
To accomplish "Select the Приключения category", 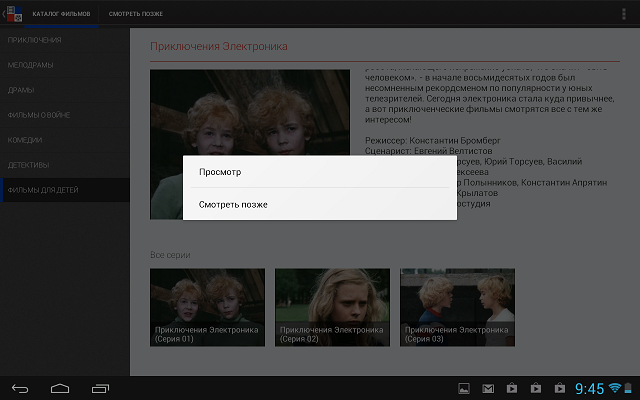I will click(65, 40).
